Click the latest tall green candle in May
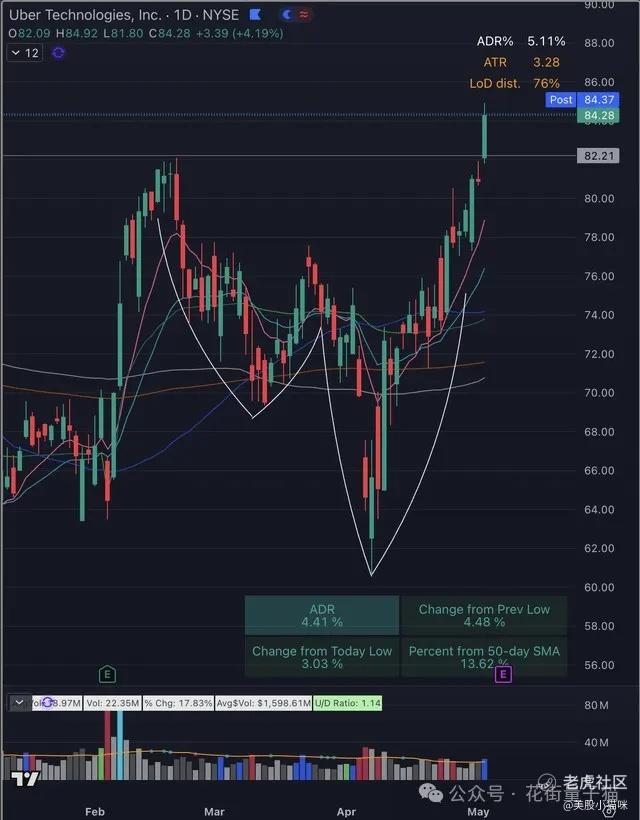The height and width of the screenshot is (820, 640). [x=485, y=136]
